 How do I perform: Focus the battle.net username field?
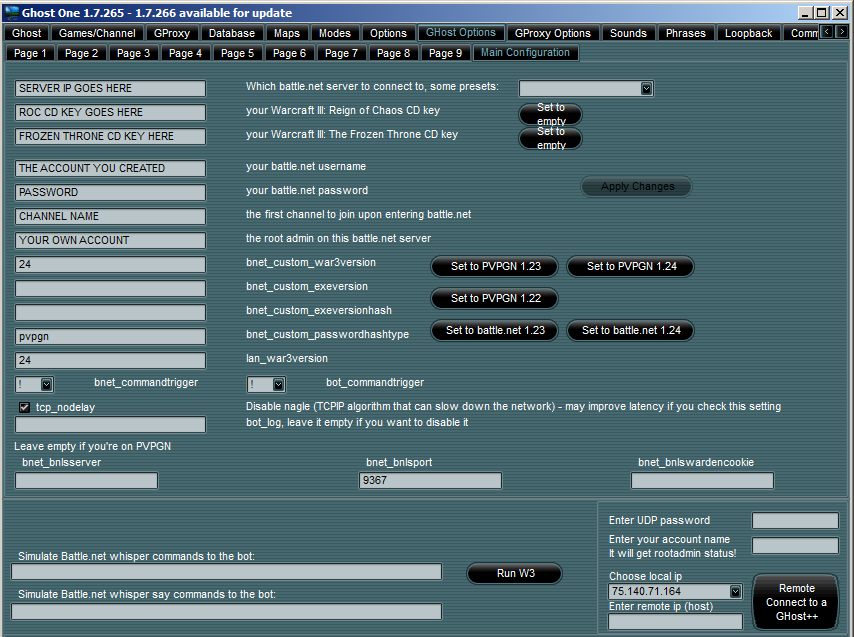click(x=111, y=169)
